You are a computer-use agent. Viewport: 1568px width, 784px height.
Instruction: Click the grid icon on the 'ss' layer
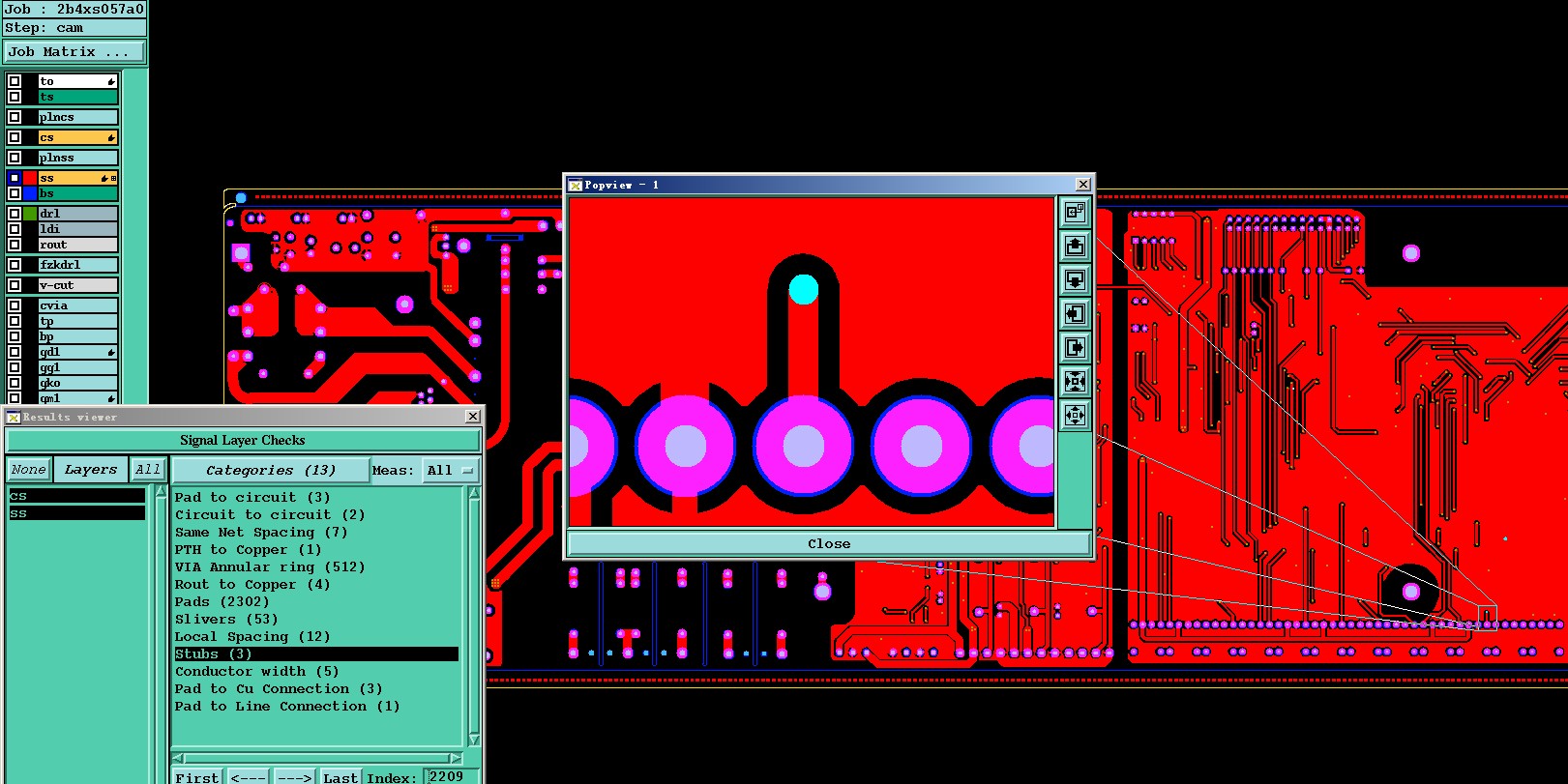point(114,178)
